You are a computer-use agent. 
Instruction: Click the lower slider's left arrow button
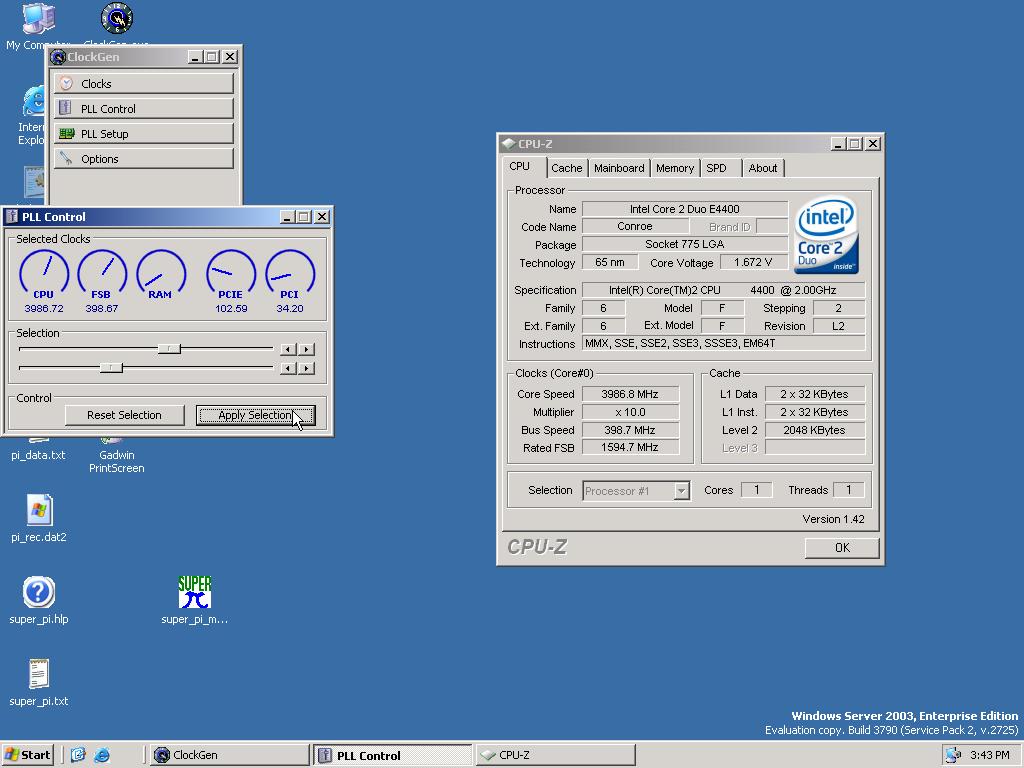point(287,368)
